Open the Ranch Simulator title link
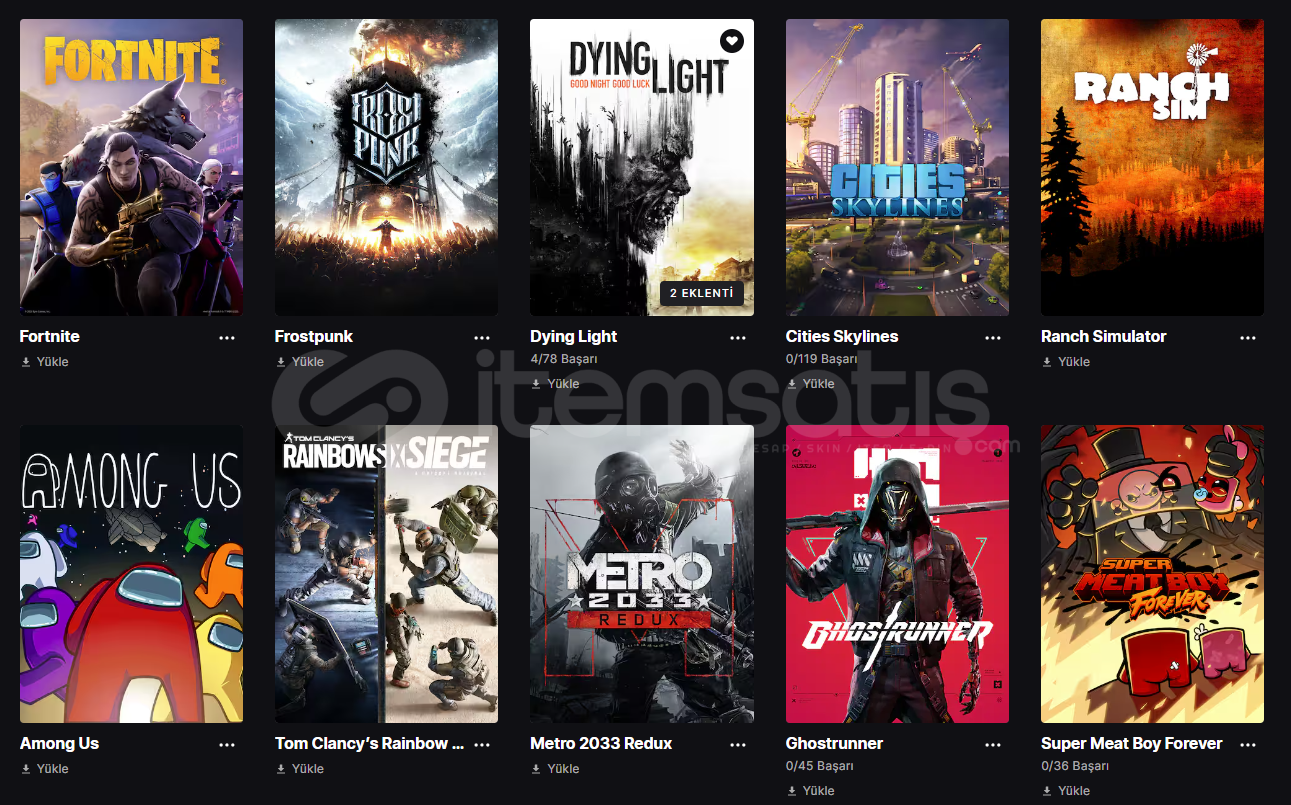Screen dimensions: 1291x805 pyautogui.click(x=1103, y=337)
